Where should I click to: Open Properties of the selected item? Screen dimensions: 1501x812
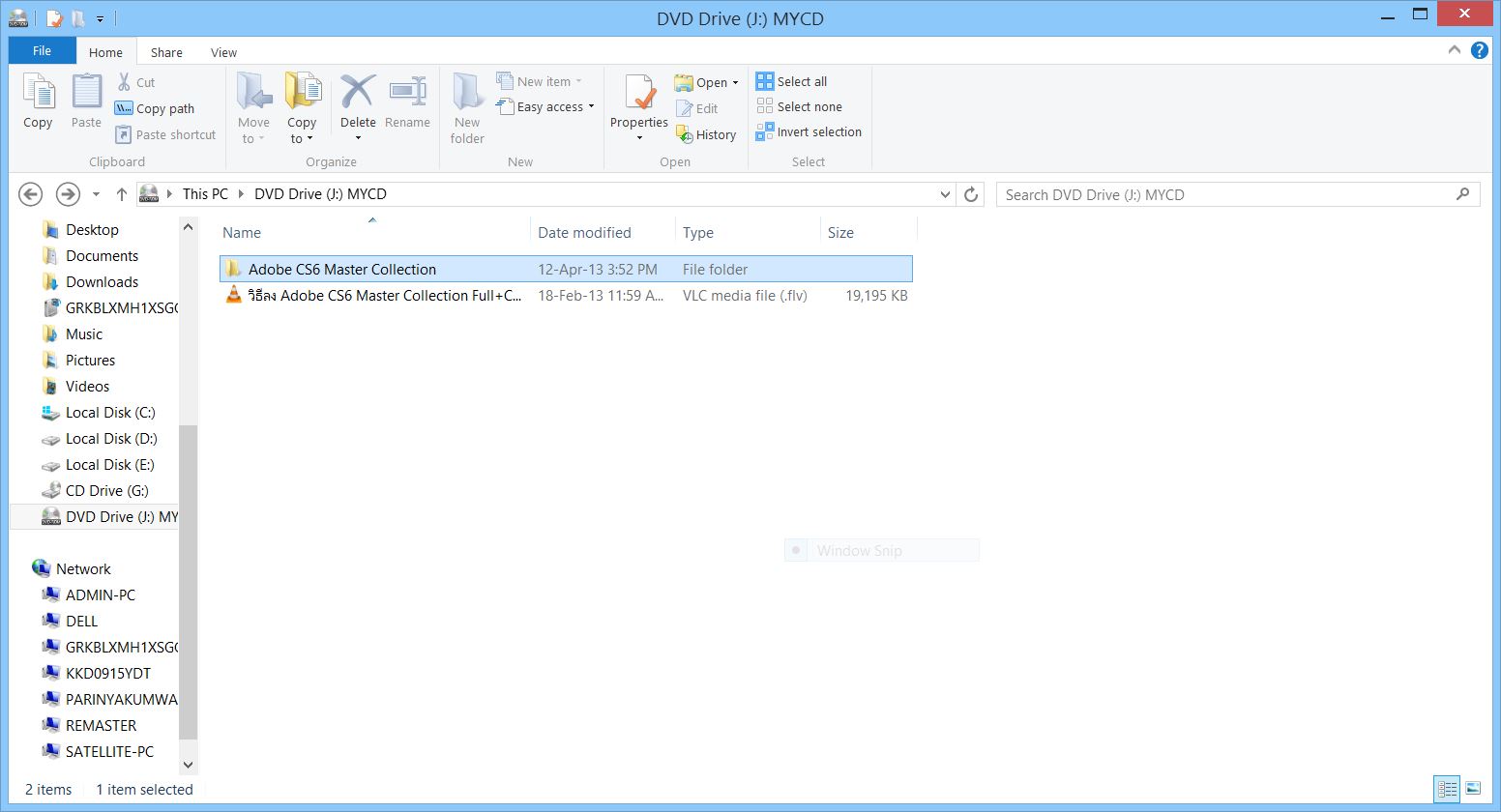click(638, 108)
